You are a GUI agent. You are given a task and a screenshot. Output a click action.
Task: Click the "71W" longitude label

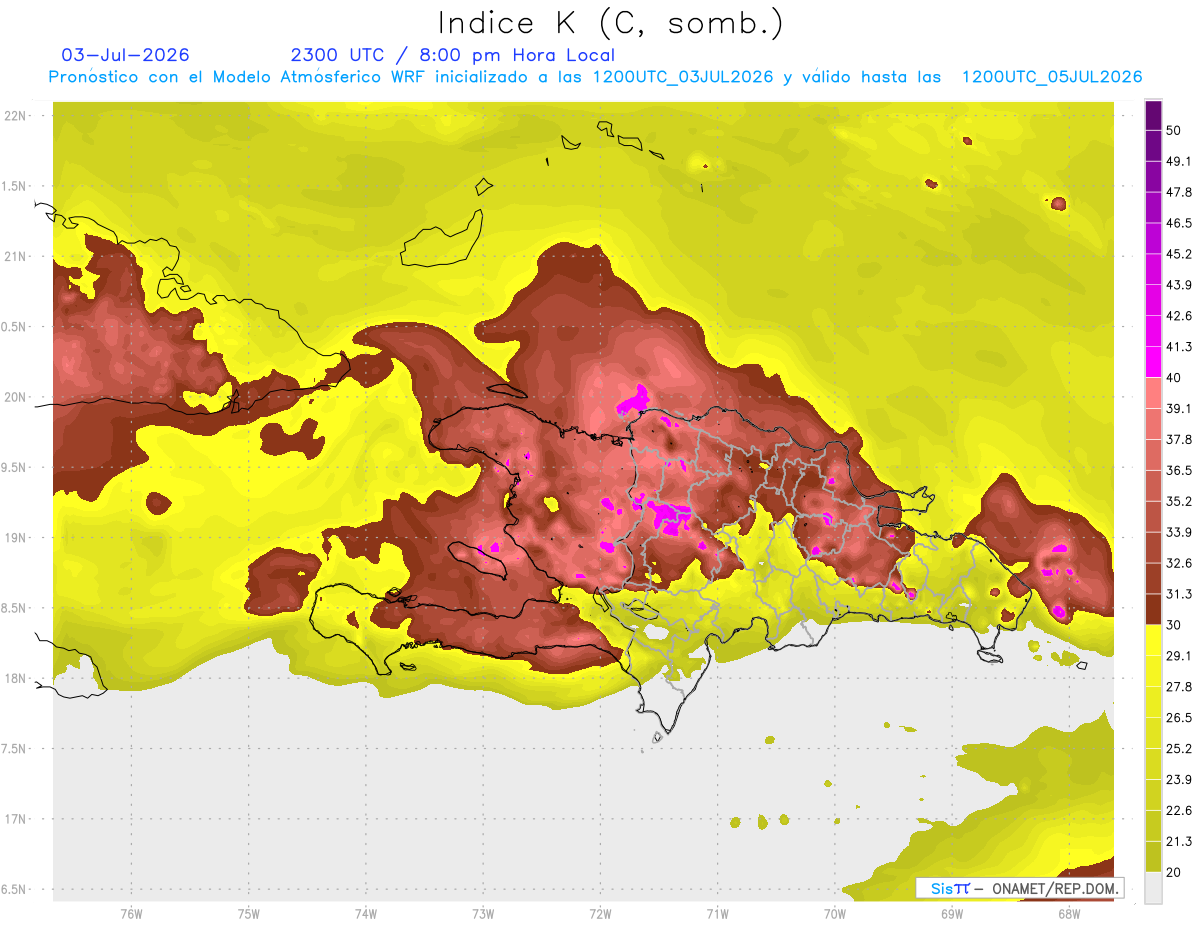717,913
